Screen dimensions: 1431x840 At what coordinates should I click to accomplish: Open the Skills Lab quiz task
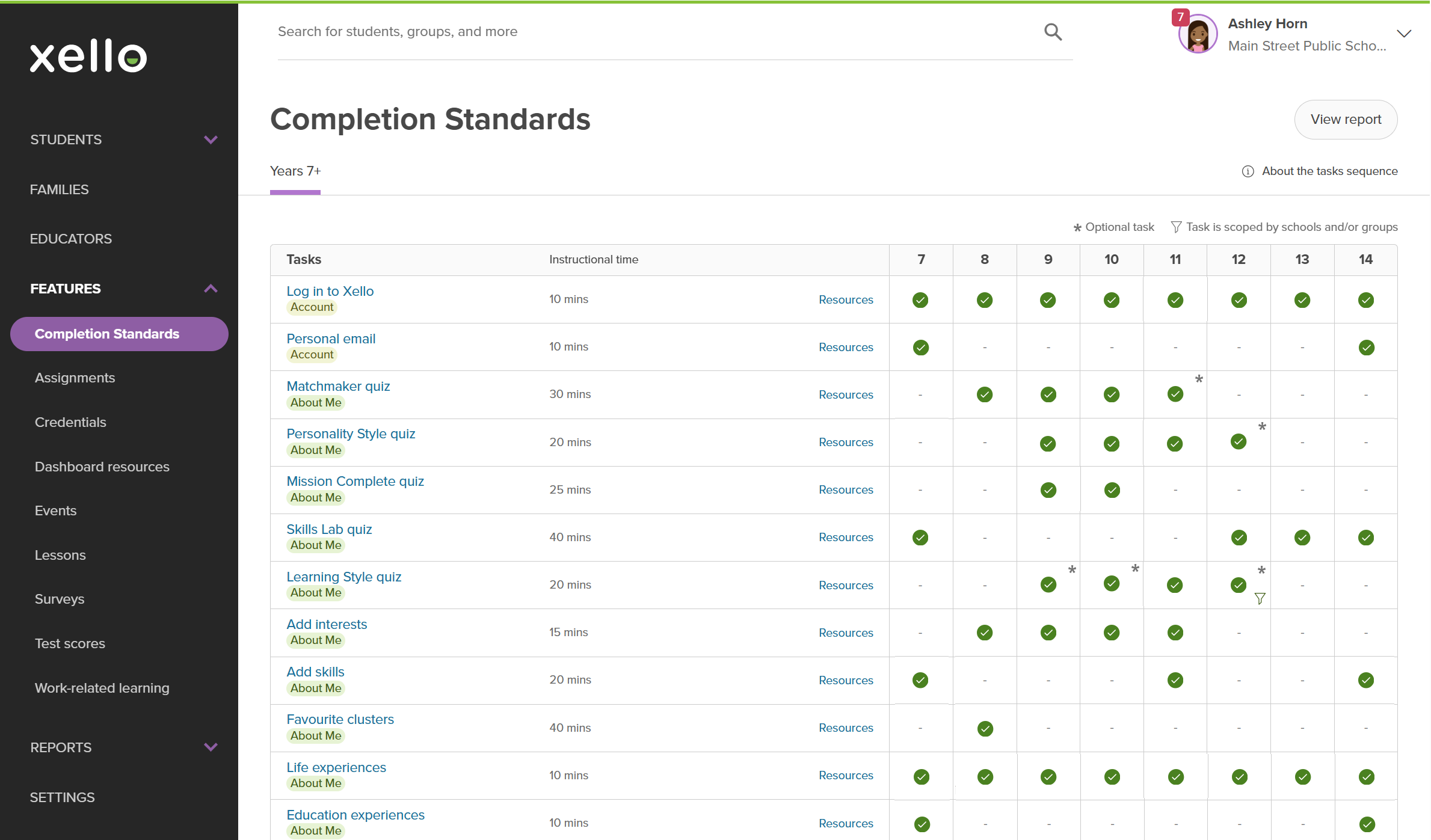[x=329, y=529]
